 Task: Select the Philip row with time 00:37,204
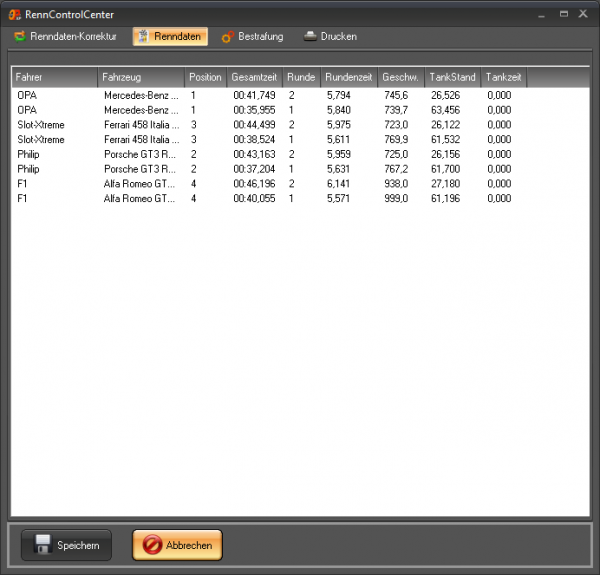point(300,169)
